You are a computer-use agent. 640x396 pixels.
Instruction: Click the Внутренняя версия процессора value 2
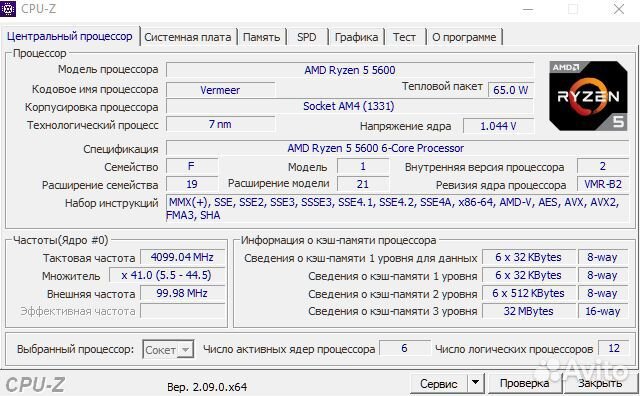603,167
